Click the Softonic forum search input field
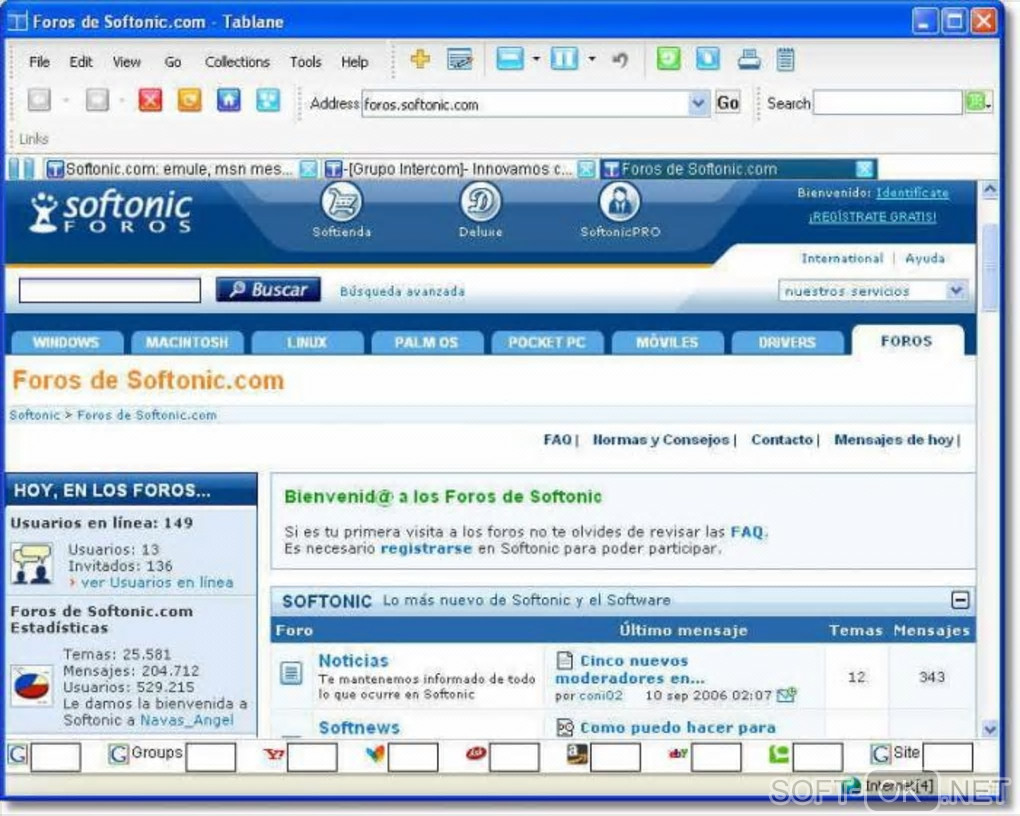 (110, 290)
